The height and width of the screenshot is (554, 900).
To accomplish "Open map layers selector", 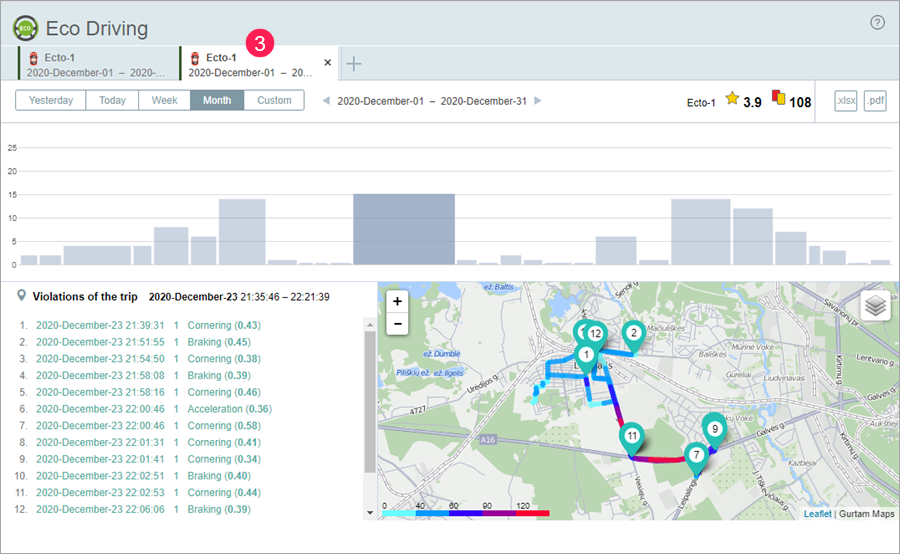I will [x=875, y=306].
